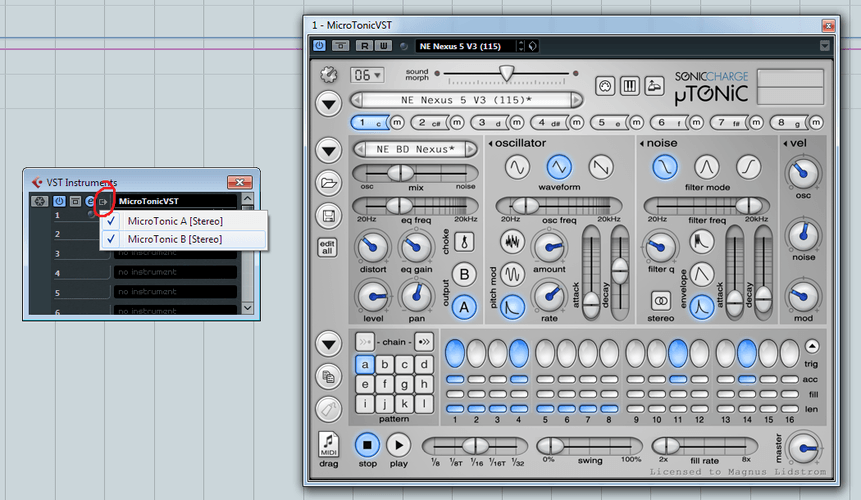Click slot 4 no instrument field
The height and width of the screenshot is (500, 861).
(x=176, y=272)
